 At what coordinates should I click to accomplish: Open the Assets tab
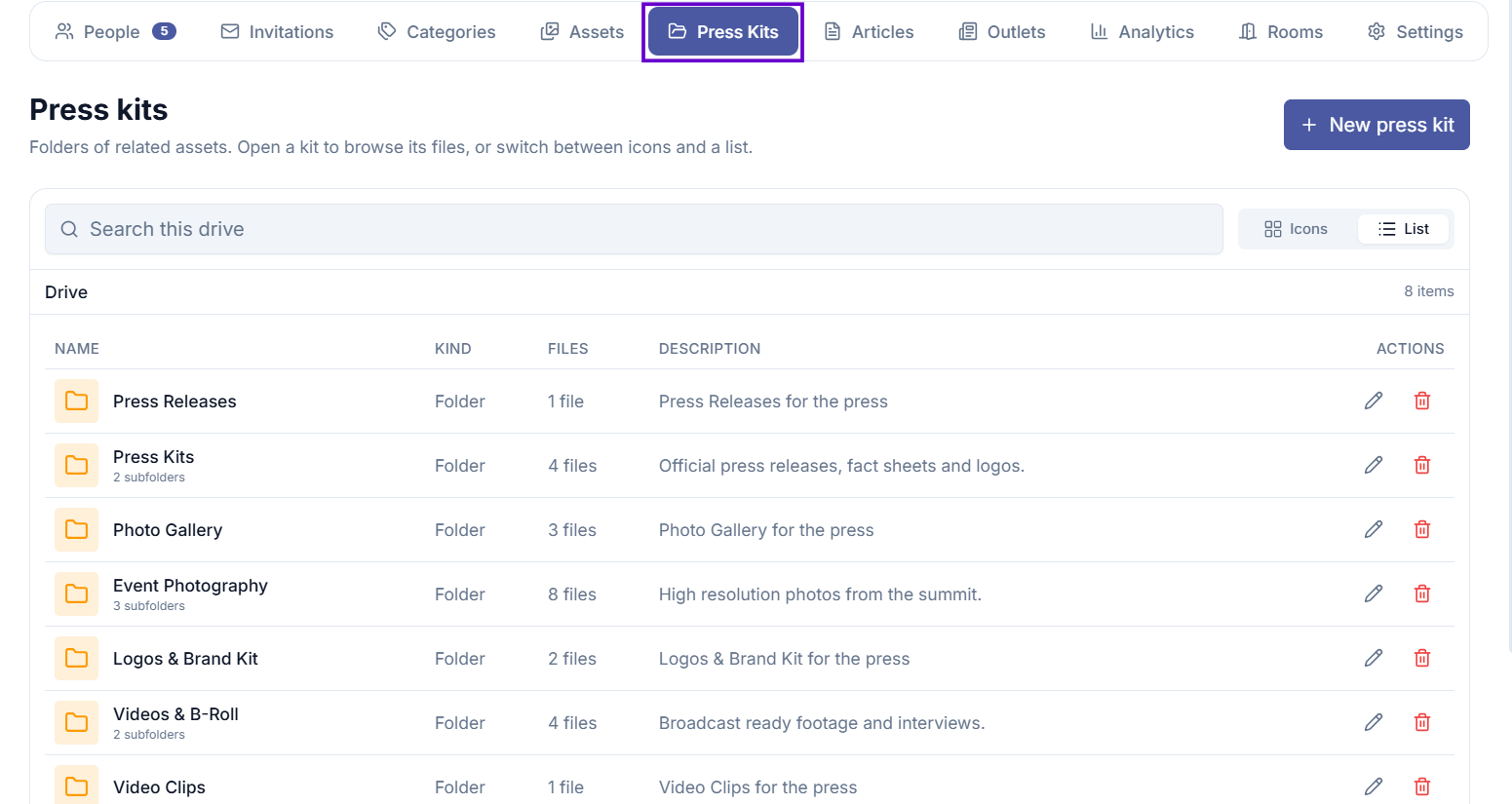(x=582, y=31)
